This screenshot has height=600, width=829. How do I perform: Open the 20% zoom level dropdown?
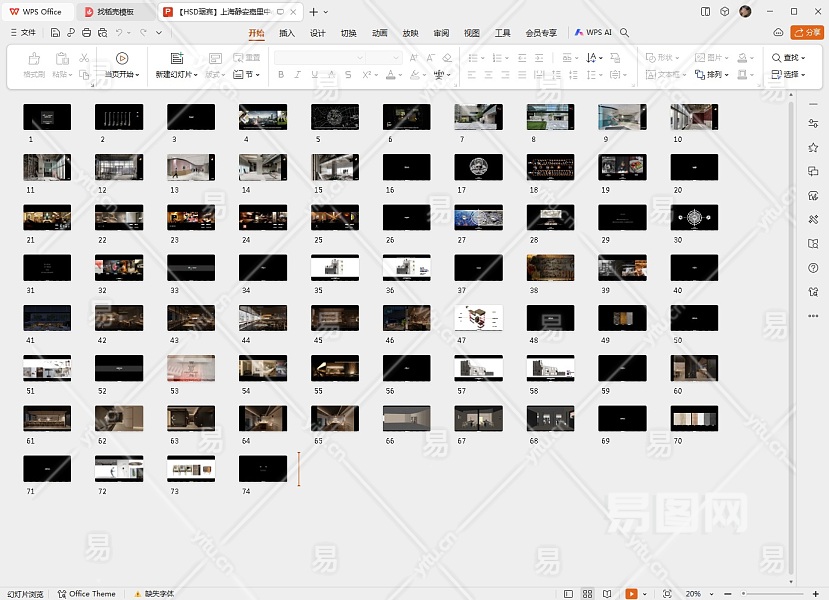697,594
